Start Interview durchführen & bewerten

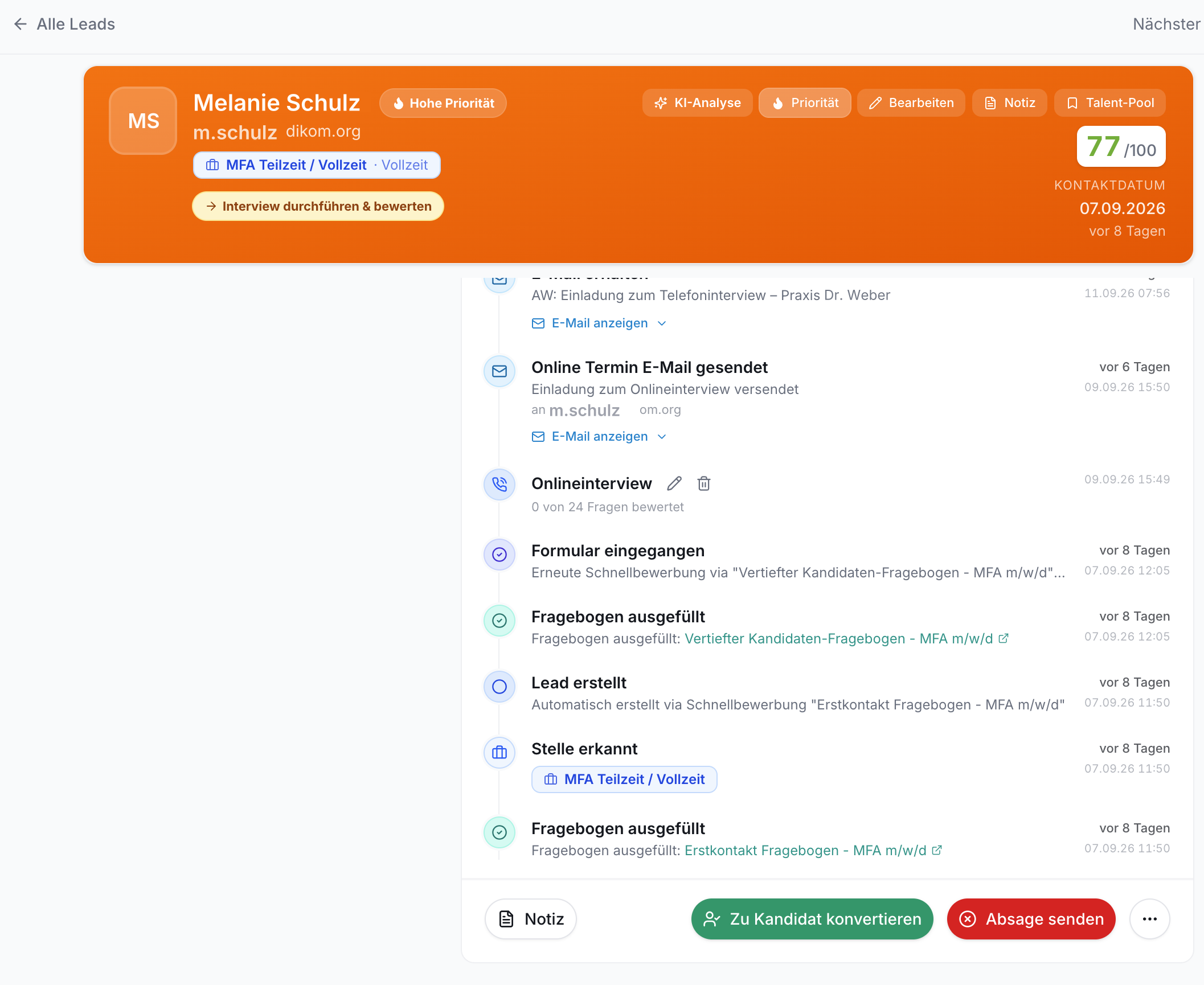click(x=318, y=206)
